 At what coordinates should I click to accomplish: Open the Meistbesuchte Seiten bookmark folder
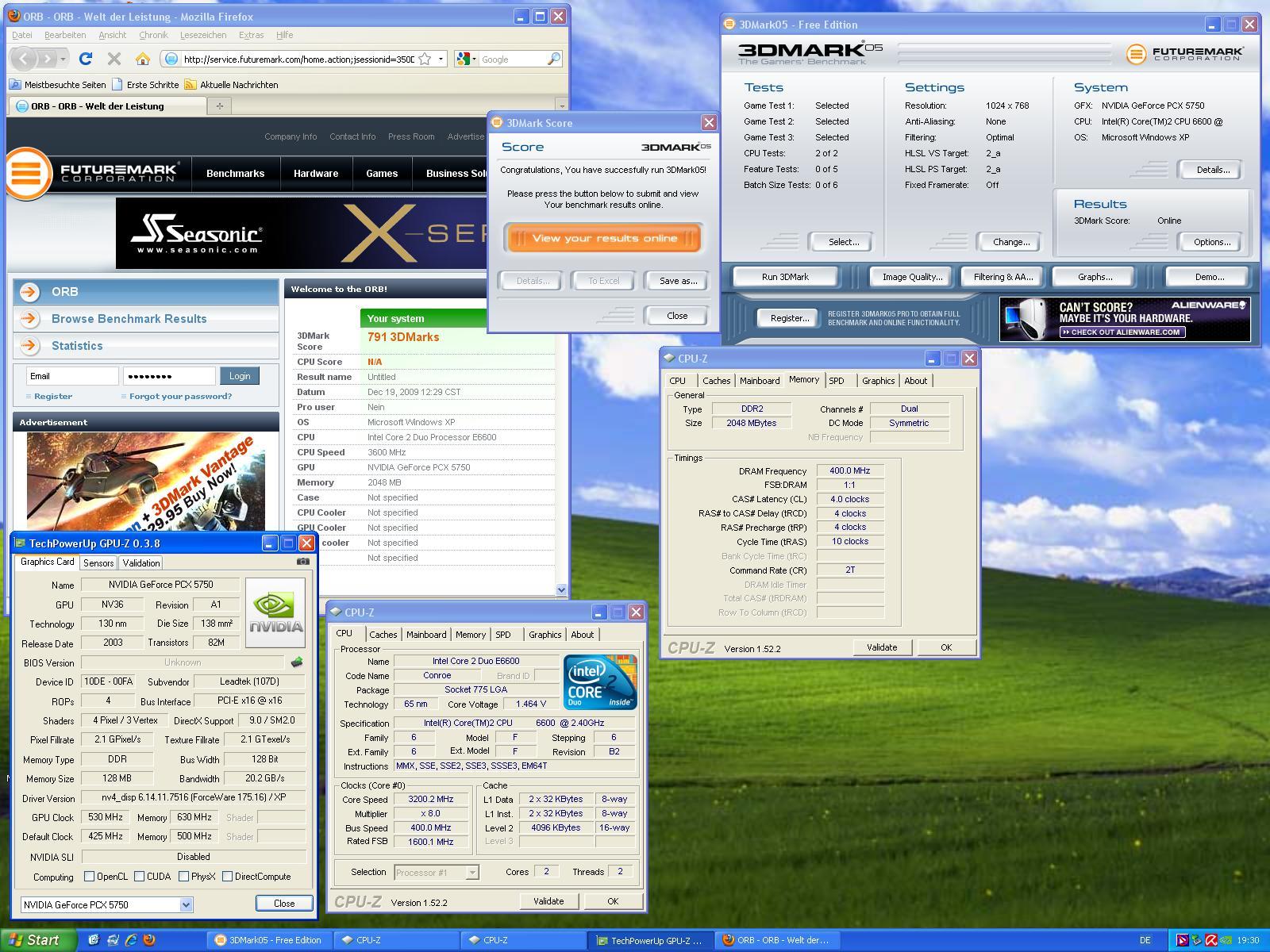57,84
